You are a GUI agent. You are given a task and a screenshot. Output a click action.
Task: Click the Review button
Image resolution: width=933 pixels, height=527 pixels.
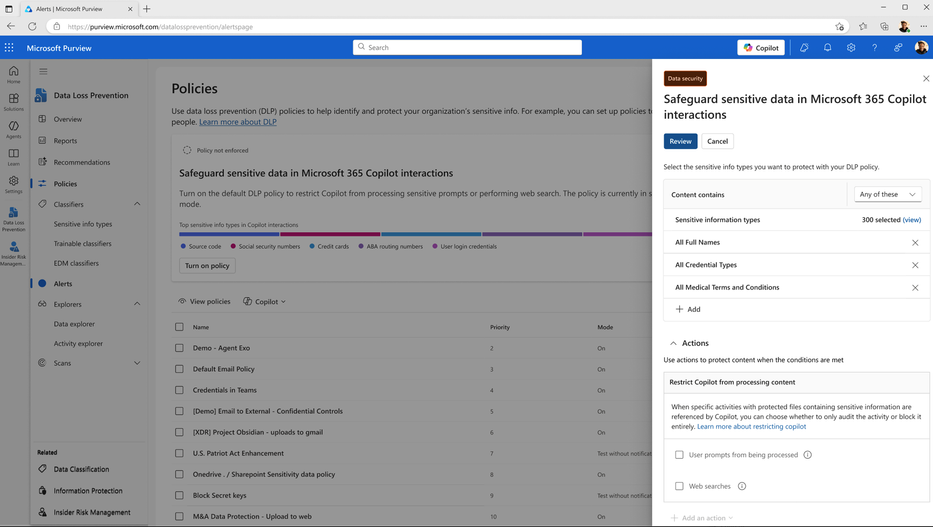(x=680, y=142)
